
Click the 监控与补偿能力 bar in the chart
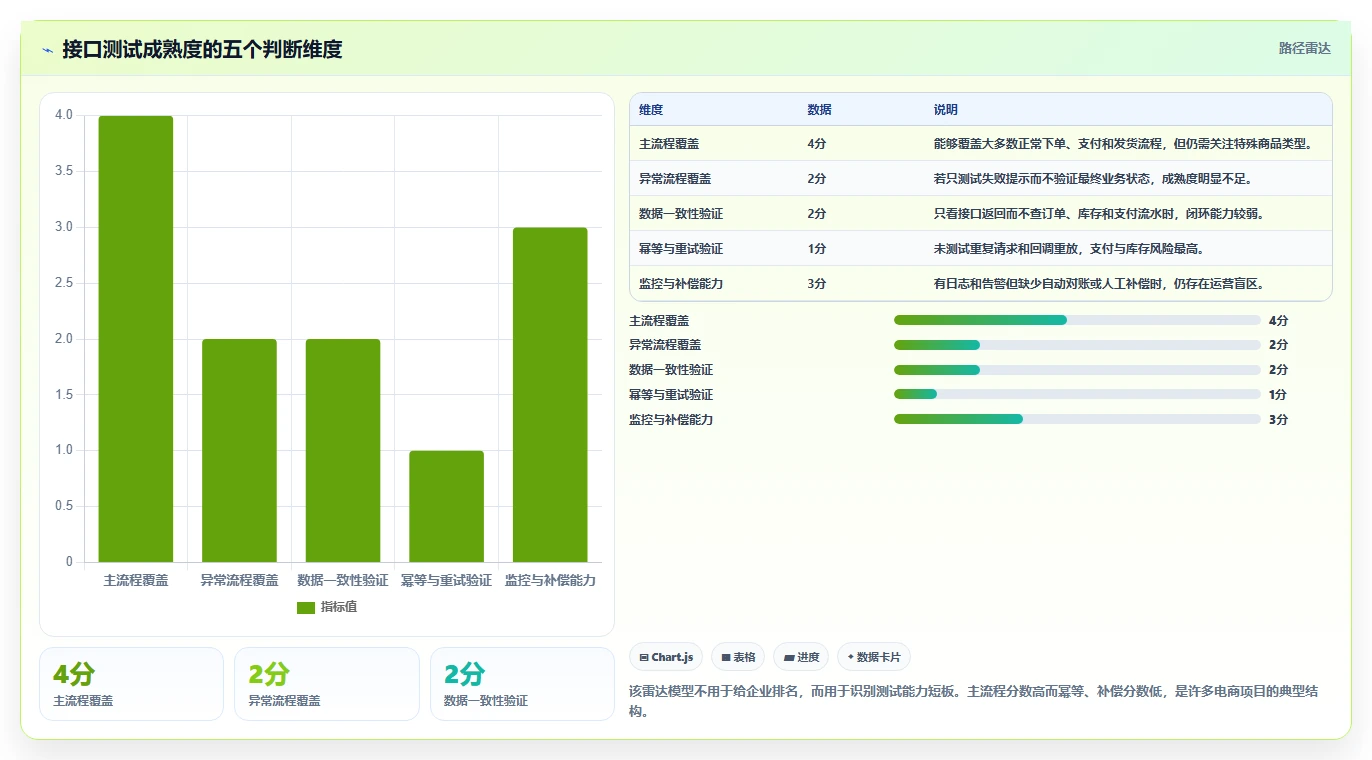click(x=550, y=395)
